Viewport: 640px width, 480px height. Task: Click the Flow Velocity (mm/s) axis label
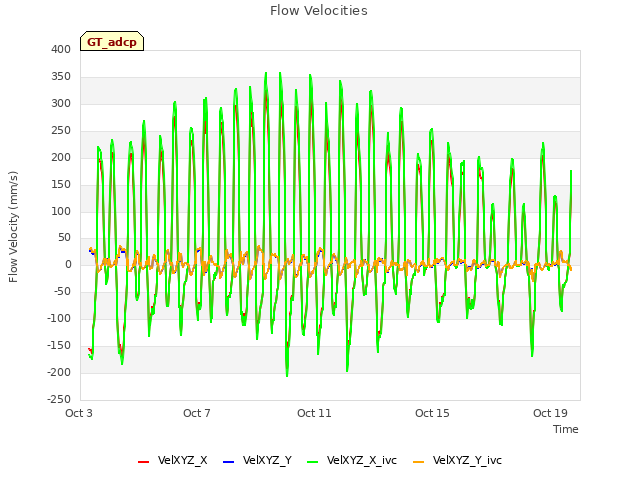click(x=13, y=227)
